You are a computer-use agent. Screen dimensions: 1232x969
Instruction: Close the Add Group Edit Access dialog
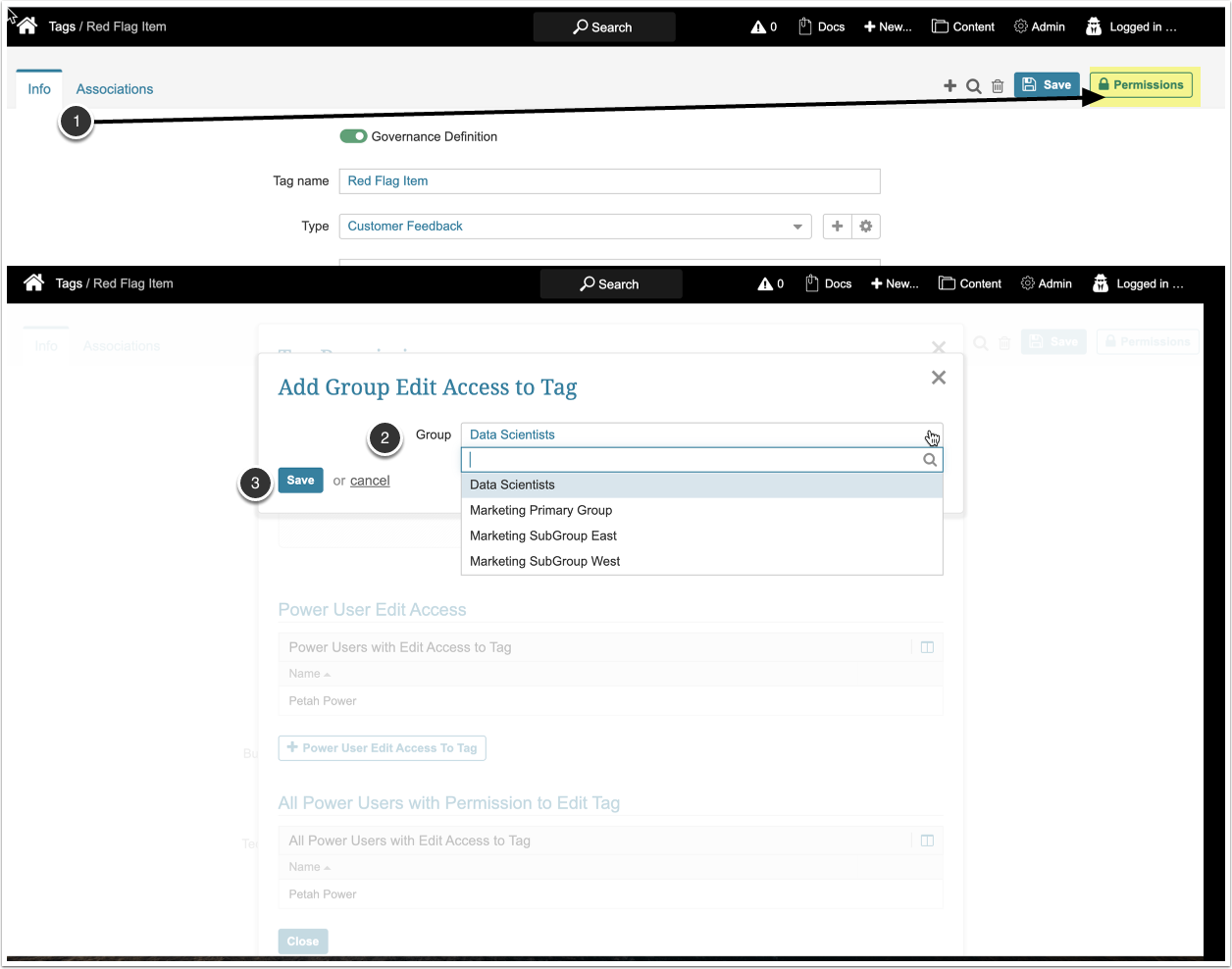[939, 378]
